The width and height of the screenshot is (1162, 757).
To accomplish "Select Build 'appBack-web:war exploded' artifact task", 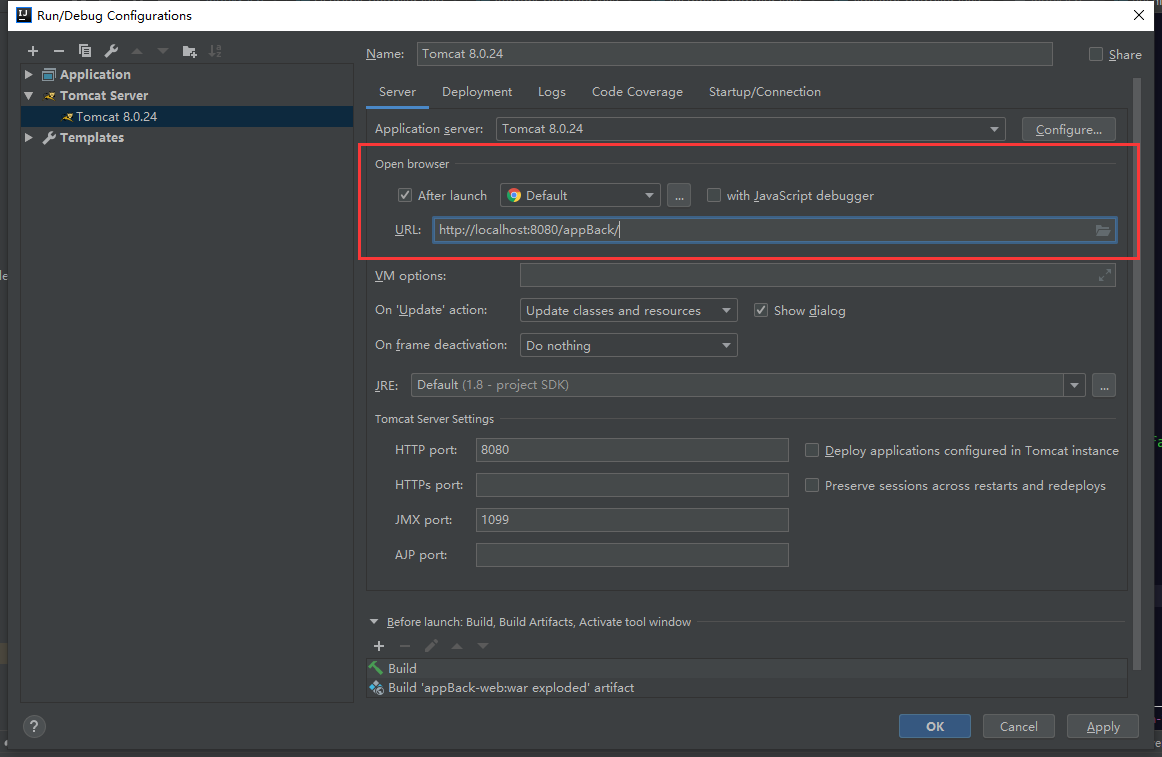I will pyautogui.click(x=747, y=688).
